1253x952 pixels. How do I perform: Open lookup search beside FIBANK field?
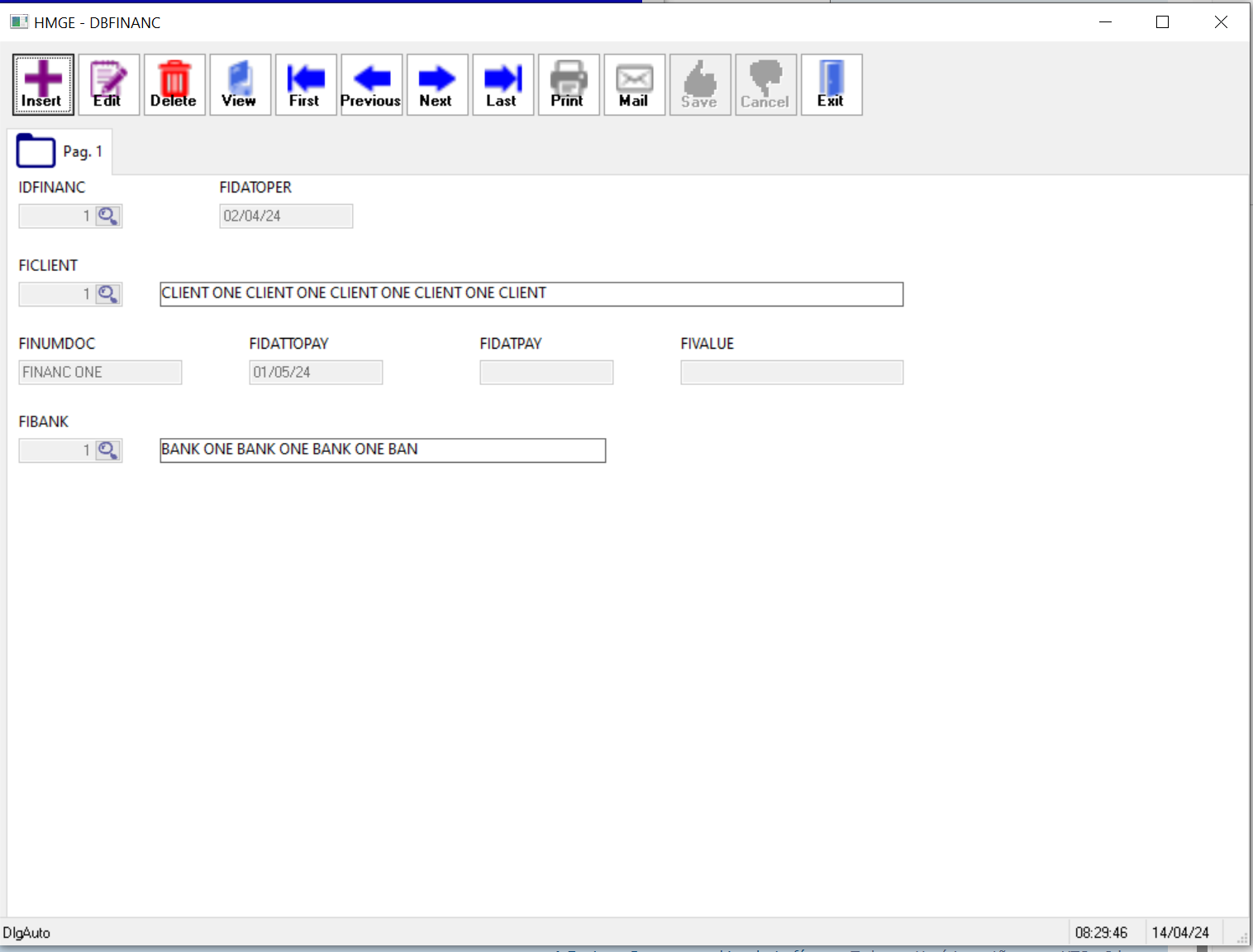pyautogui.click(x=108, y=450)
